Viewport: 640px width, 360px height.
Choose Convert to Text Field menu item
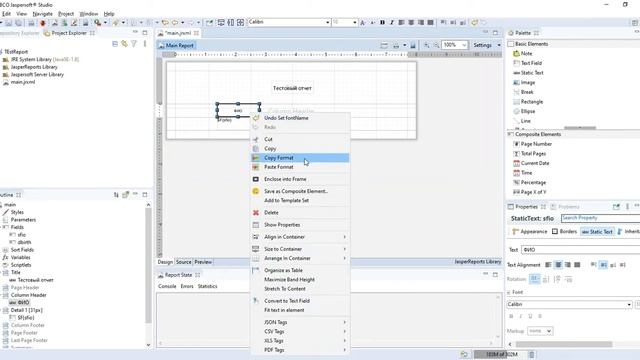point(300,301)
